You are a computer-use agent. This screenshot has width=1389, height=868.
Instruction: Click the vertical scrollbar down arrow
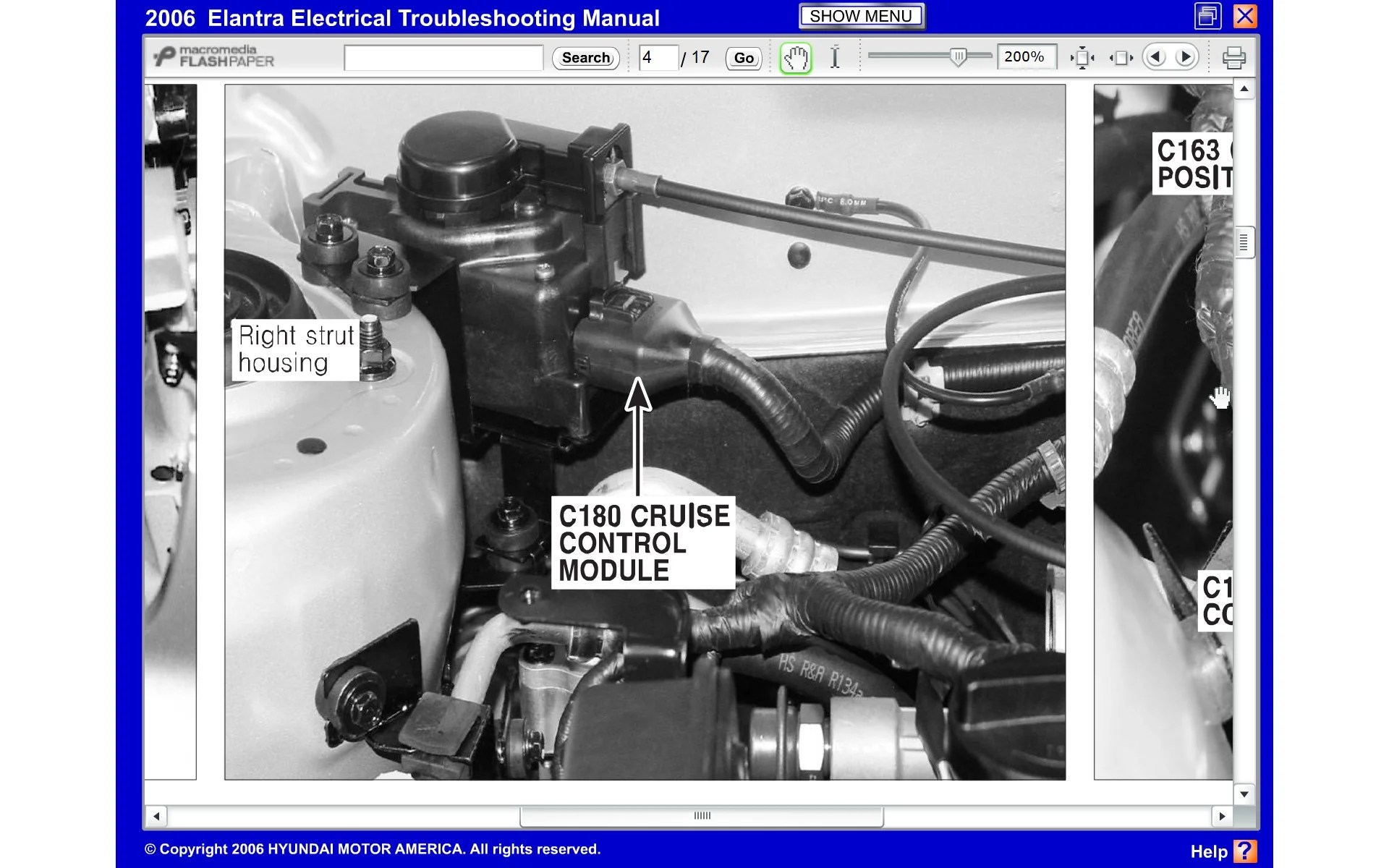click(x=1244, y=793)
